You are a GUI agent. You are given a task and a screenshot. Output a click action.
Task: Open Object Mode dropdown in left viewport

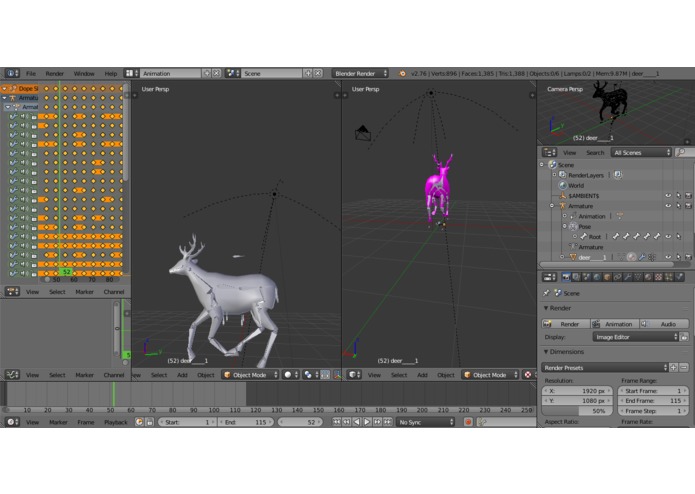(250, 375)
